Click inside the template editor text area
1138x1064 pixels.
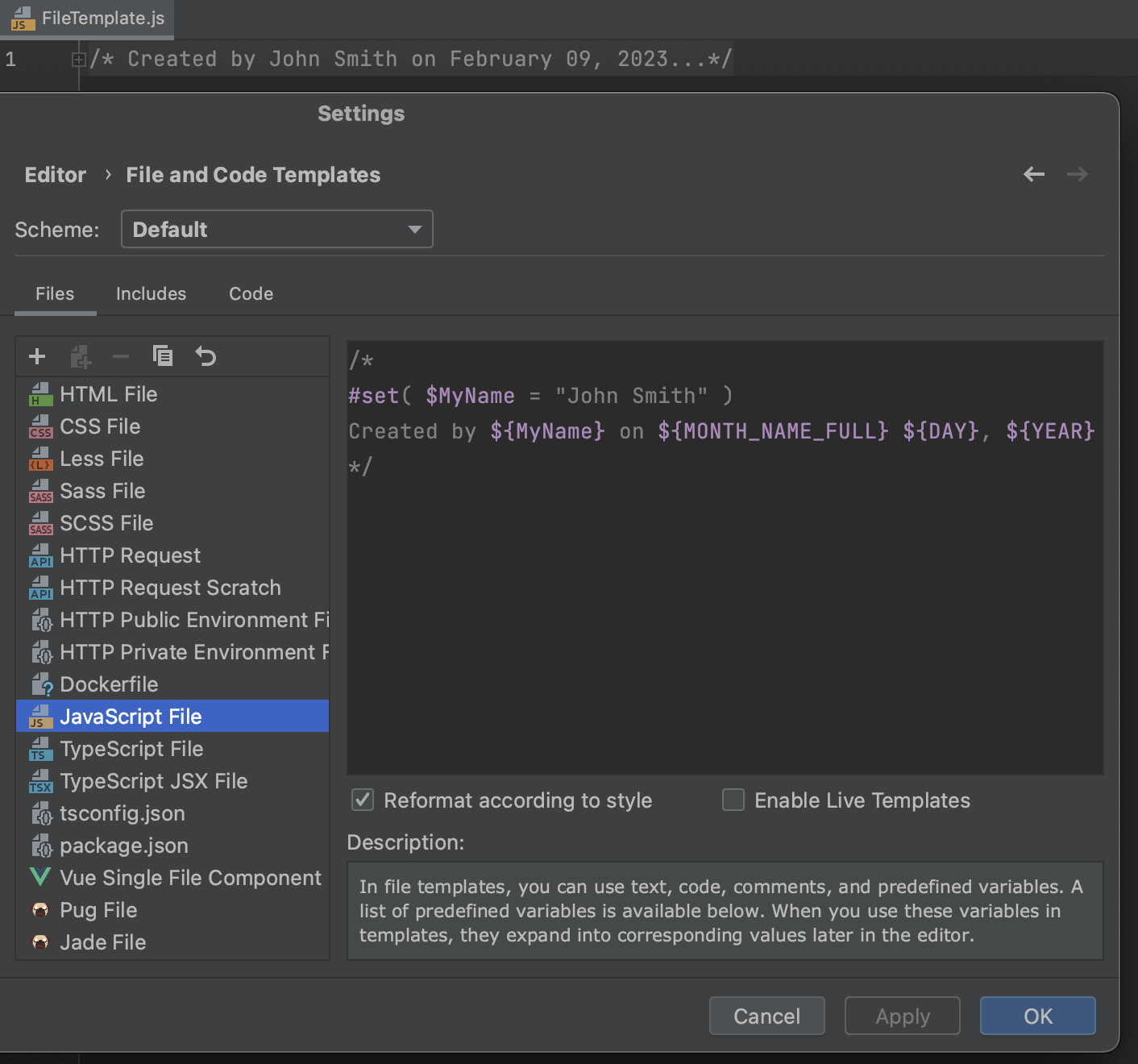(724, 564)
